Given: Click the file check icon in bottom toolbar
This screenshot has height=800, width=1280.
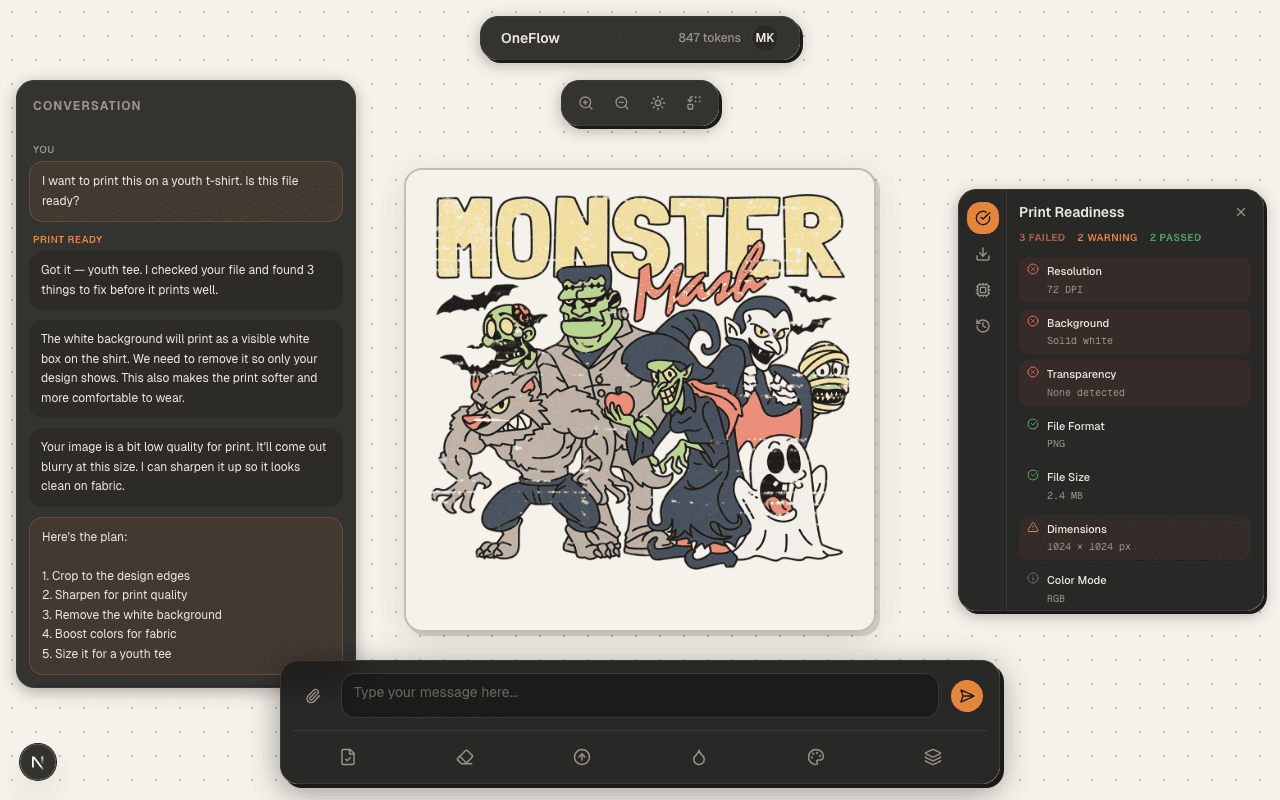Looking at the screenshot, I should tap(348, 757).
